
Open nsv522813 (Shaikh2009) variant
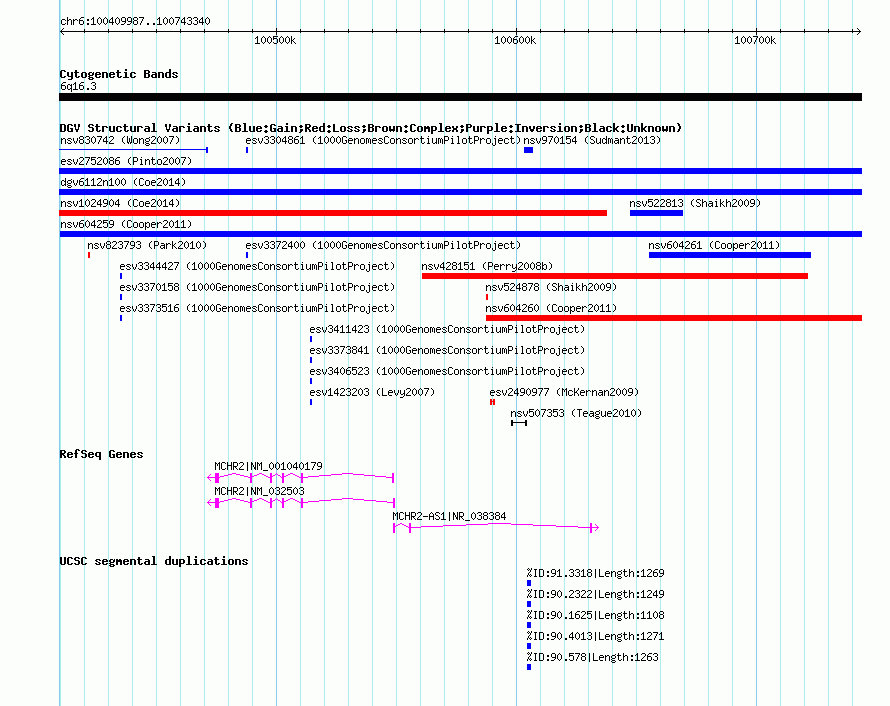coord(695,203)
